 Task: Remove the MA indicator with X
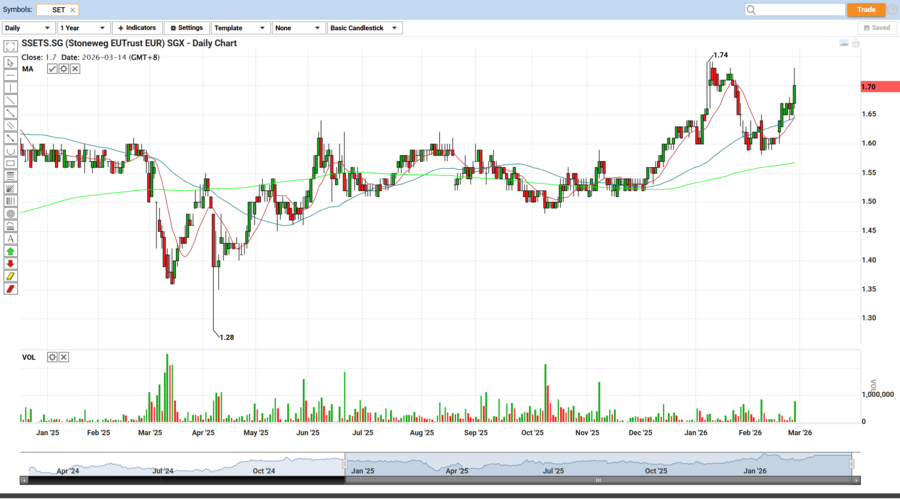75,69
